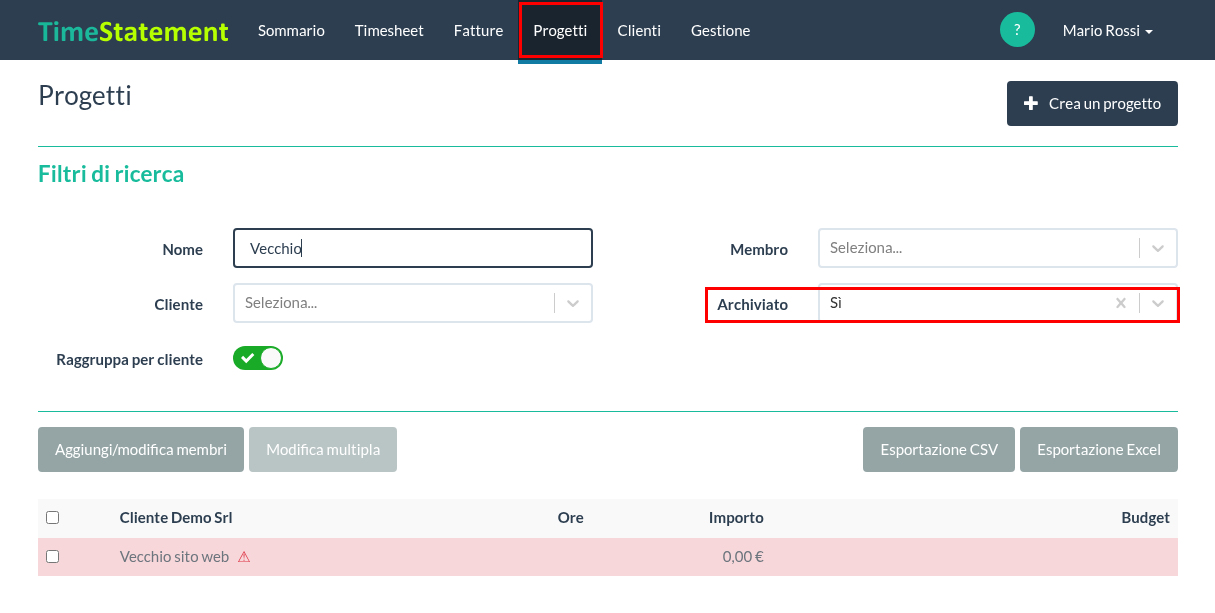Tick the Vecchio sito web row checkbox

tap(53, 556)
